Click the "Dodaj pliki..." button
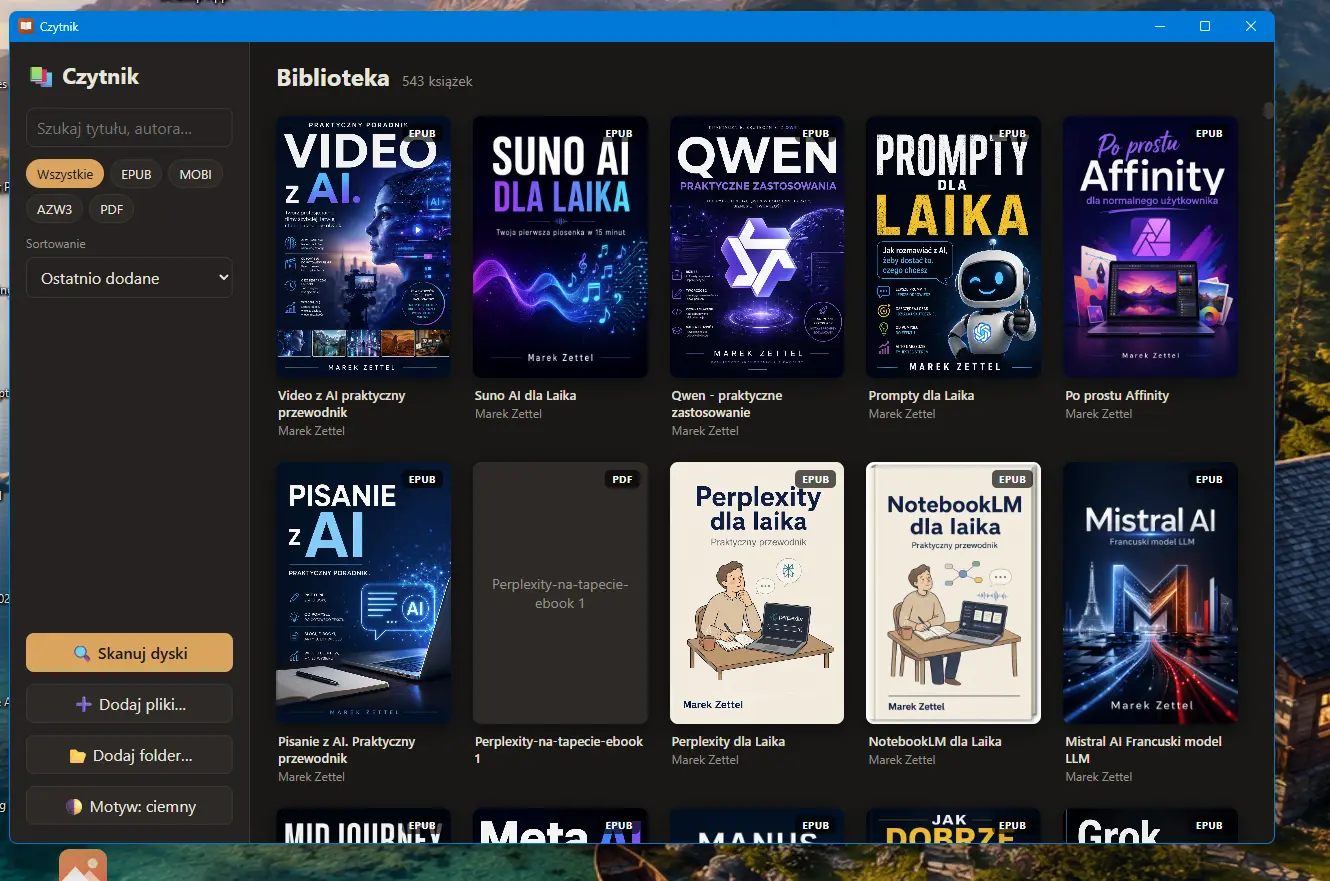The width and height of the screenshot is (1330, 881). coord(129,704)
